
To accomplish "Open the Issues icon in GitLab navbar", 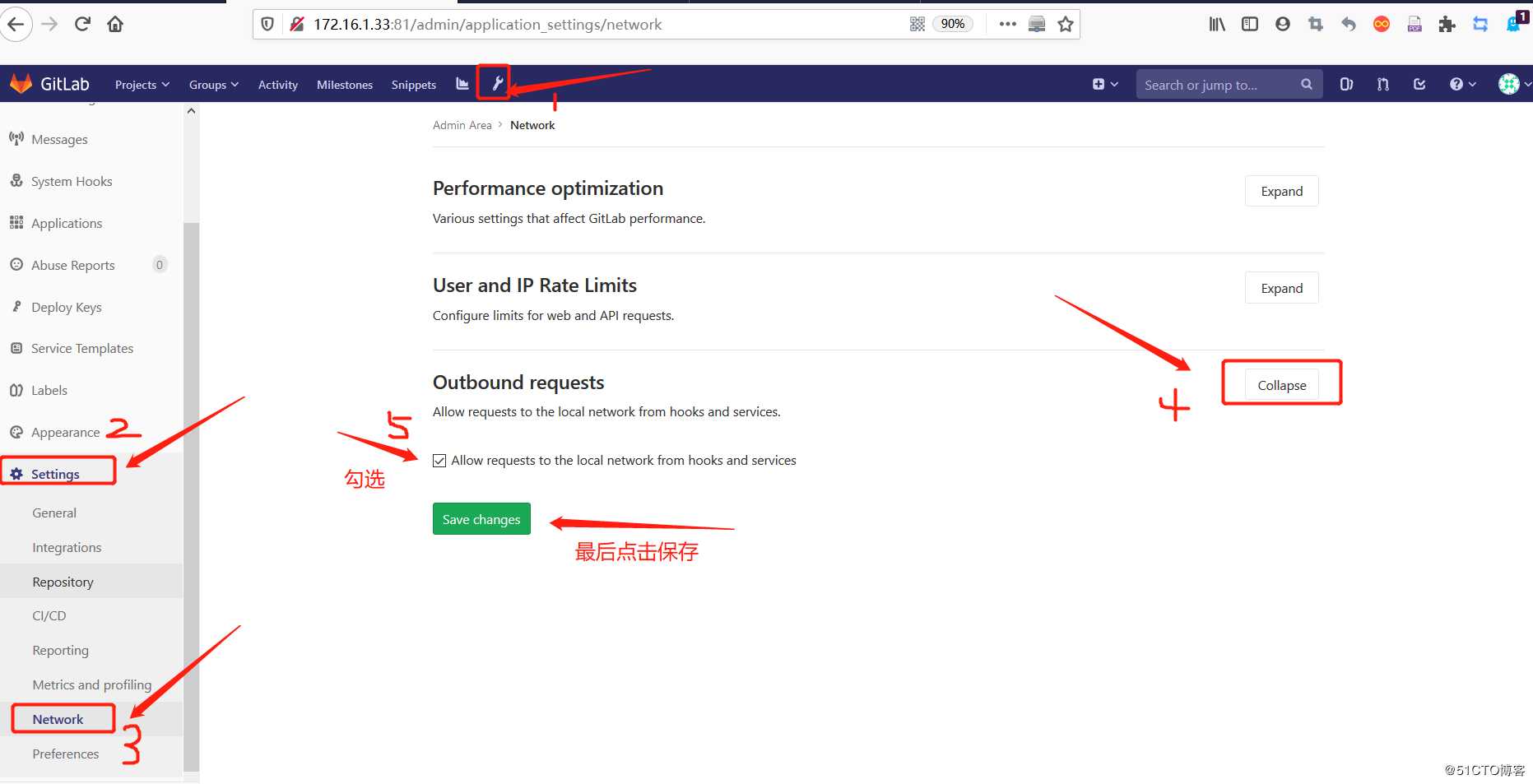I will pyautogui.click(x=1346, y=84).
